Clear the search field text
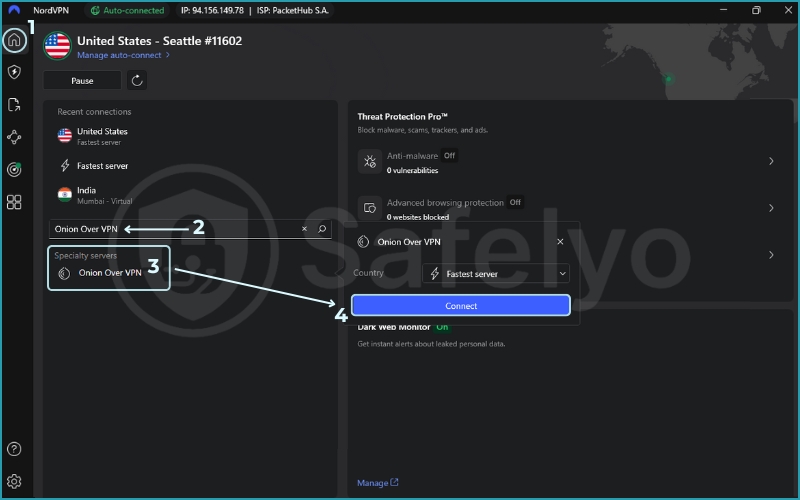The width and height of the screenshot is (800, 500). pyautogui.click(x=304, y=229)
